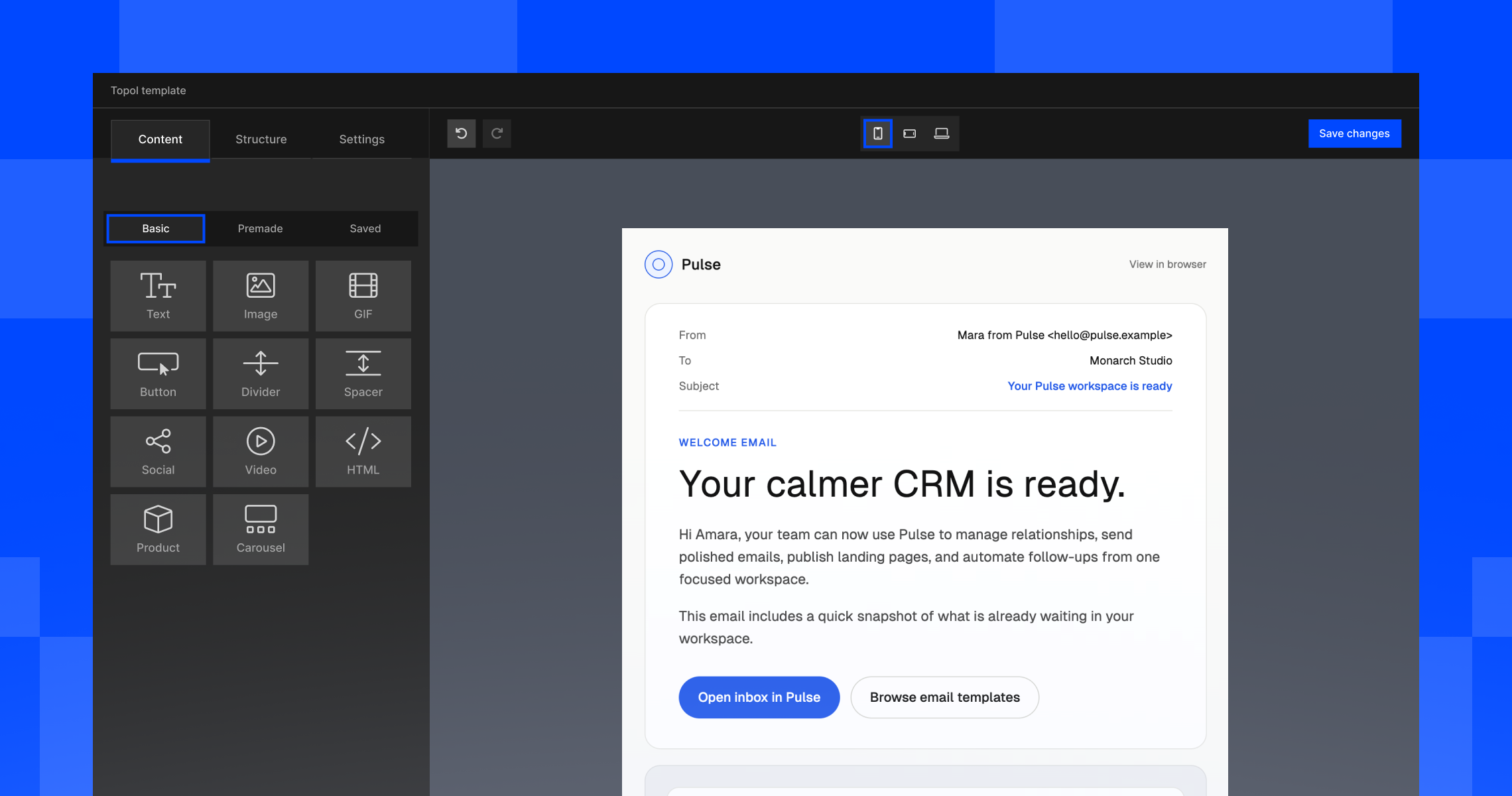This screenshot has width=1512, height=796.
Task: Open the Settings tab
Action: [362, 139]
